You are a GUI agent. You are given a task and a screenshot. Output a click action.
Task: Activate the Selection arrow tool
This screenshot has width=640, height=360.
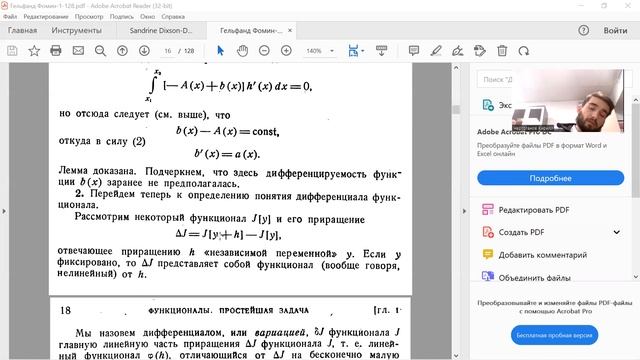tap(220, 51)
